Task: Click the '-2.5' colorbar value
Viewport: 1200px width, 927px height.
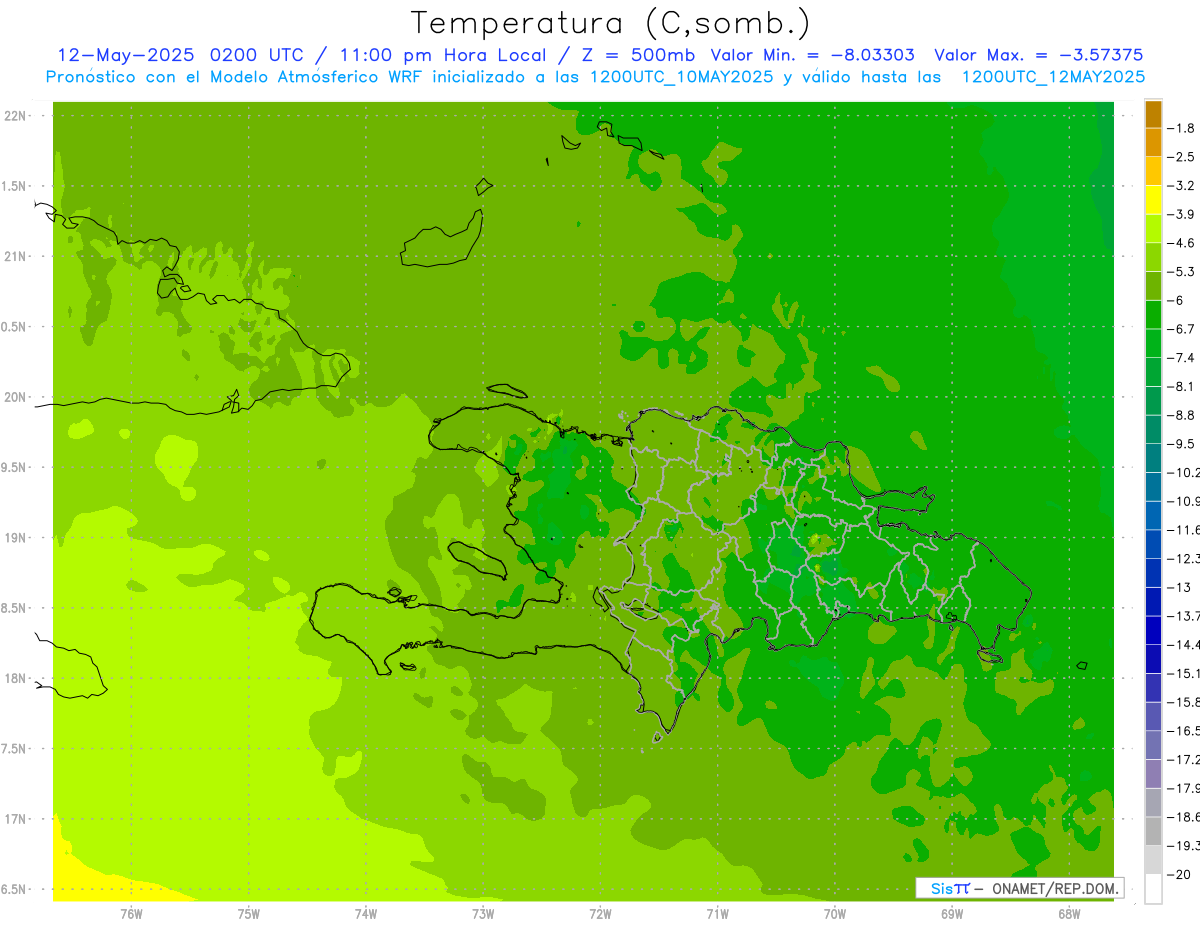Action: [1182, 157]
